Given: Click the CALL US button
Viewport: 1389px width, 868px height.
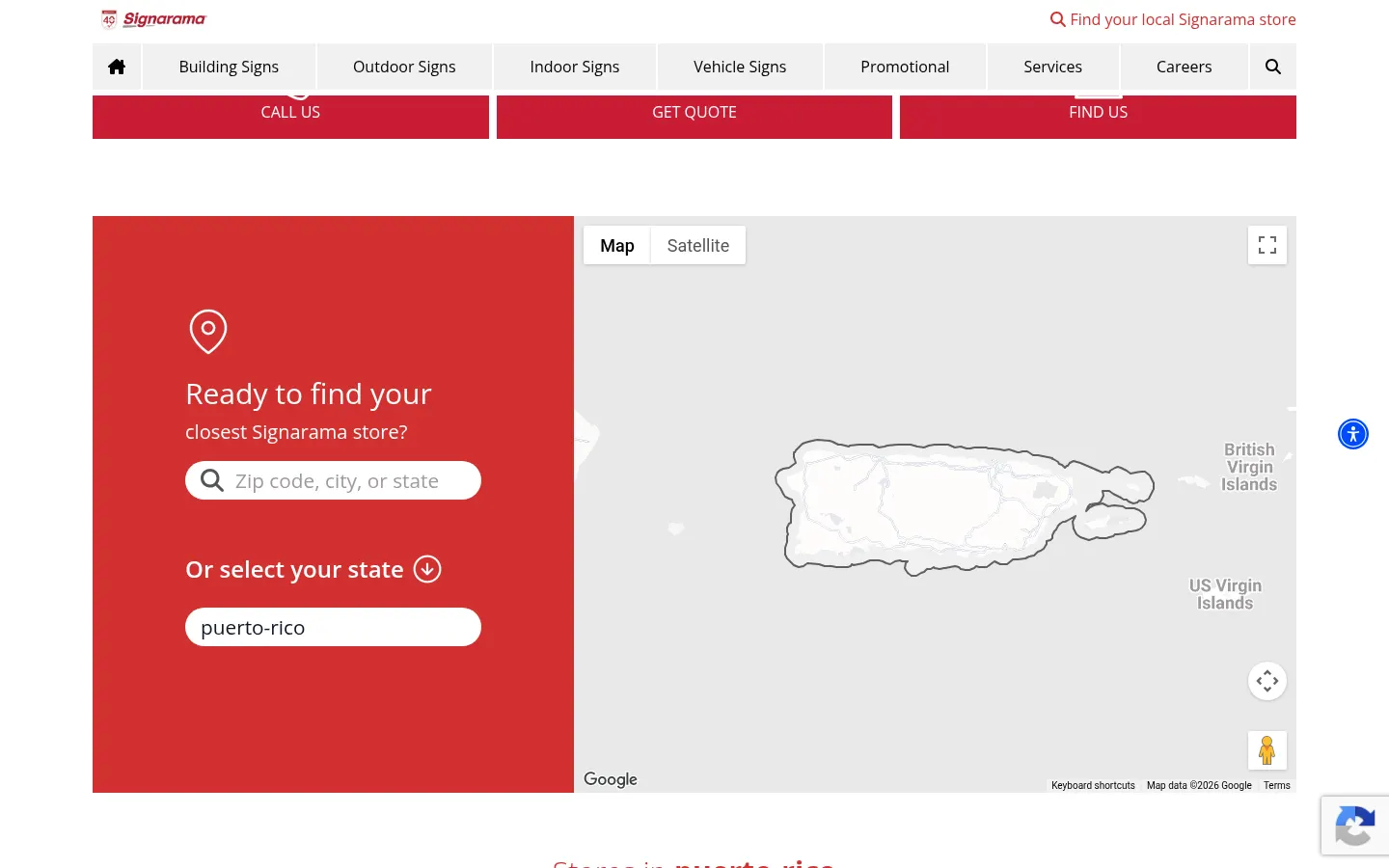Looking at the screenshot, I should [290, 116].
